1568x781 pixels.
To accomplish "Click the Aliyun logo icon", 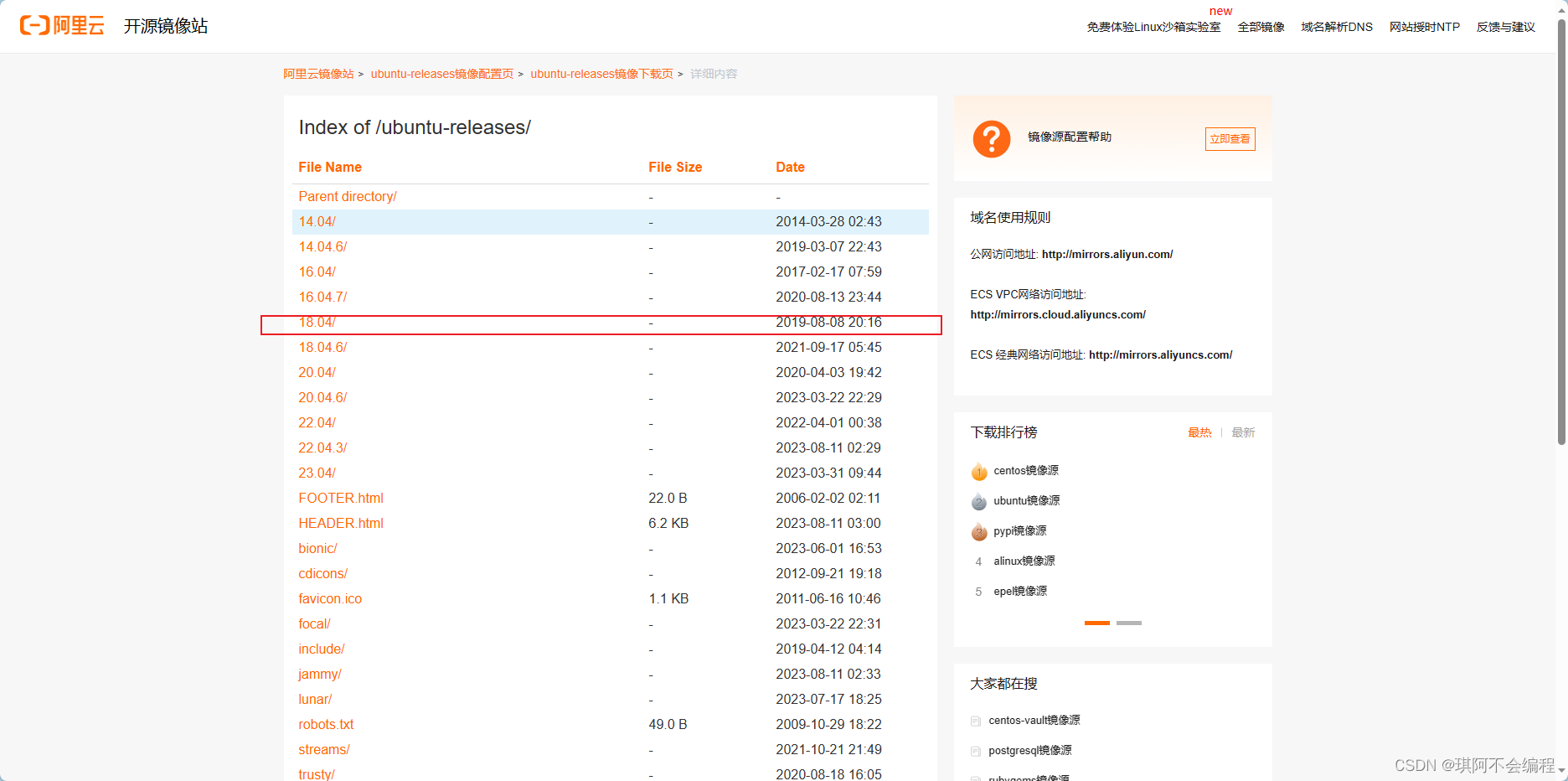I will click(62, 25).
